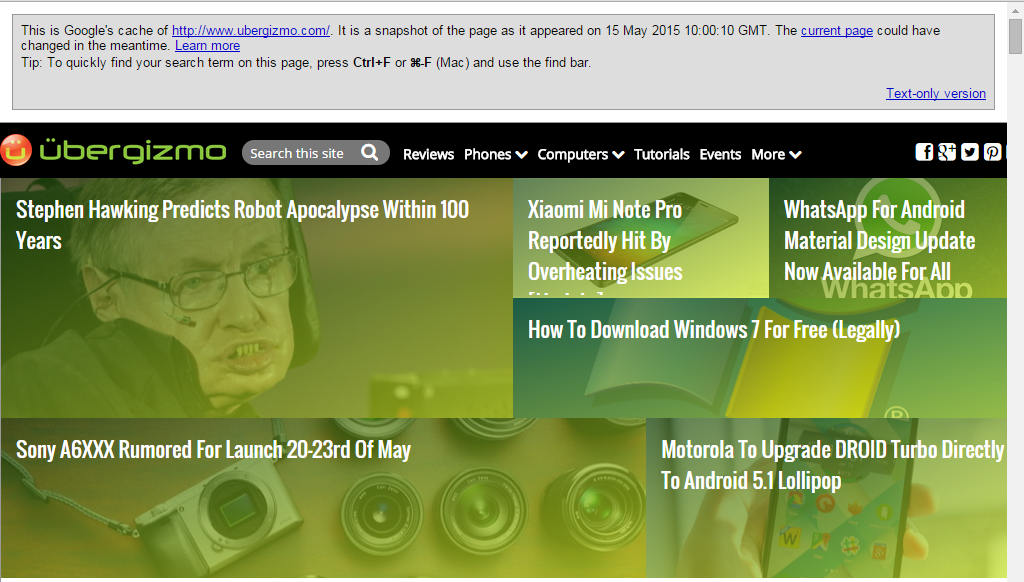
Task: Open the Events menu item
Action: coord(720,155)
